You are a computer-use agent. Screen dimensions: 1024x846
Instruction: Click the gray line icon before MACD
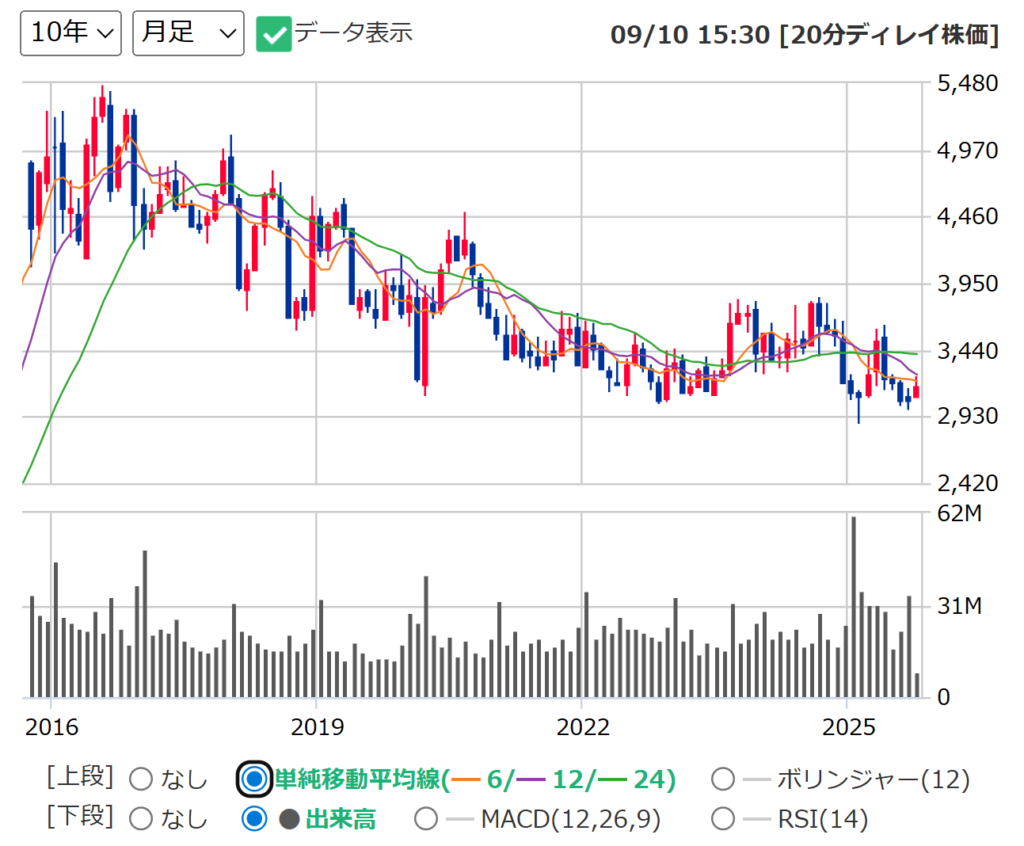coord(459,819)
